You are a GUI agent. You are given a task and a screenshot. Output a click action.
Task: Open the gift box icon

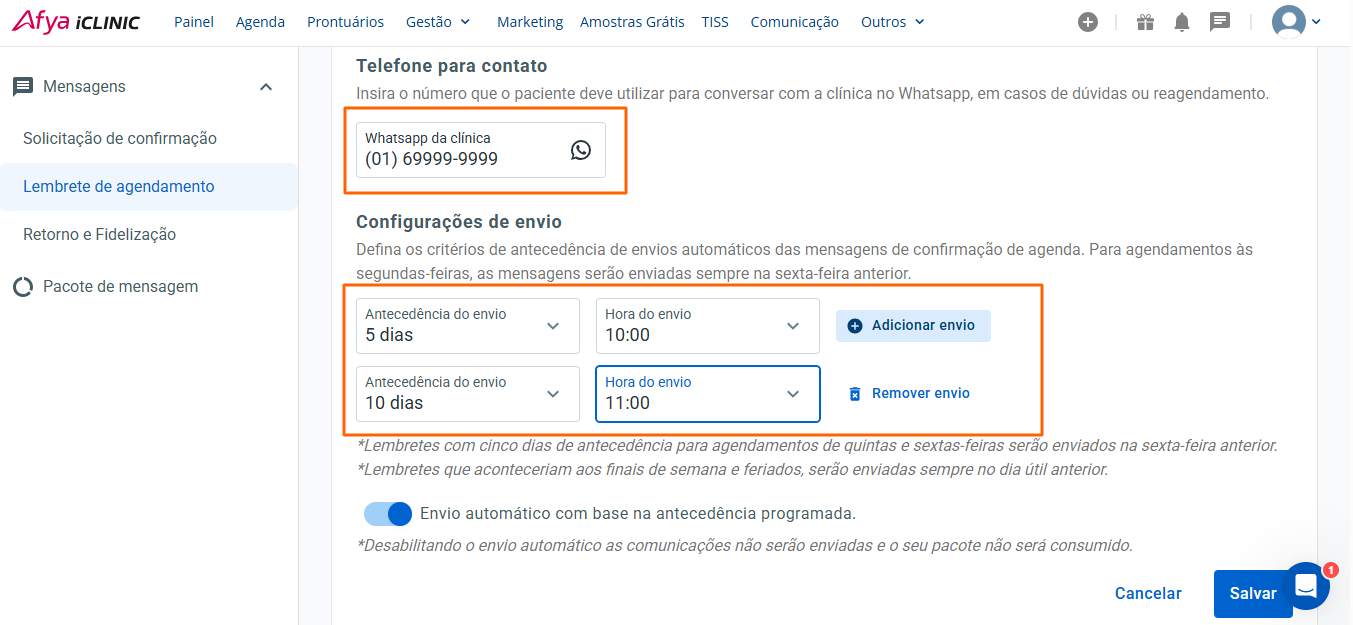[1145, 22]
